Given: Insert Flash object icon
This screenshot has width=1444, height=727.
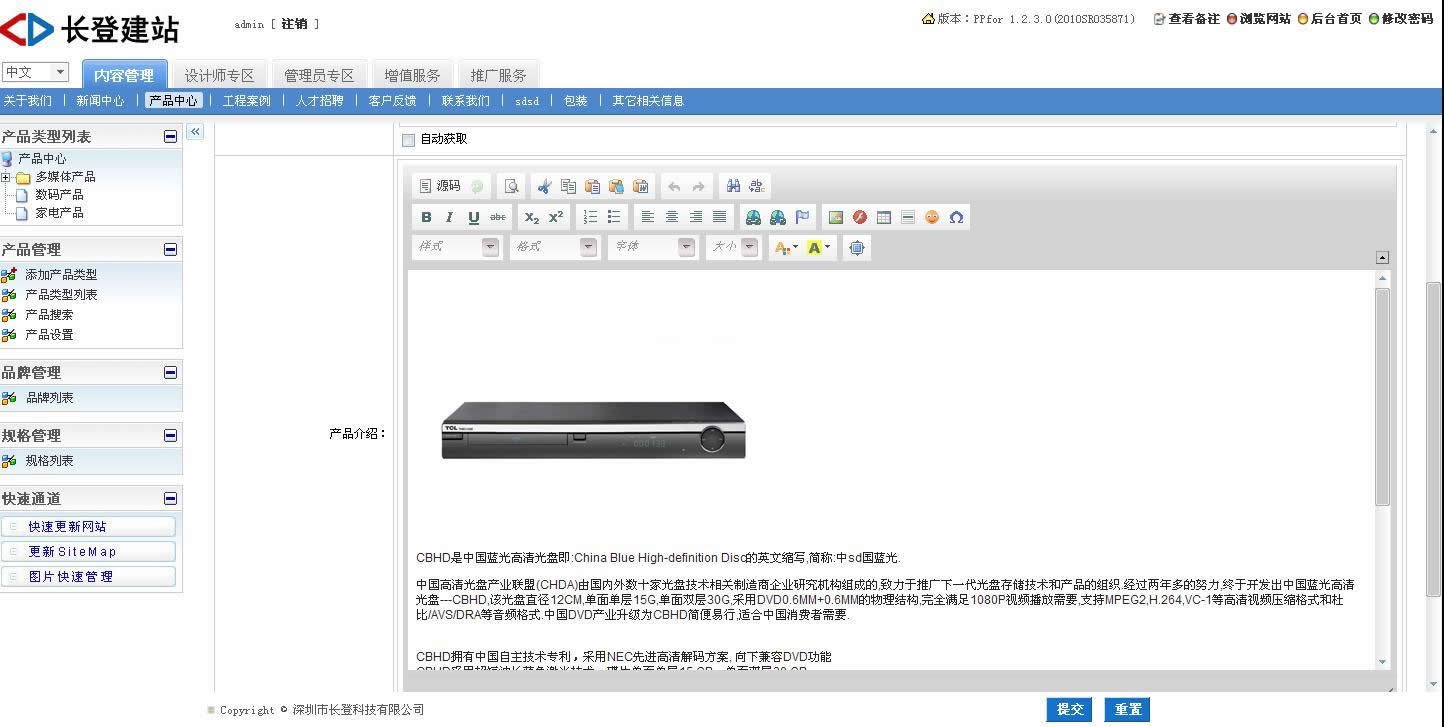Looking at the screenshot, I should click(860, 217).
